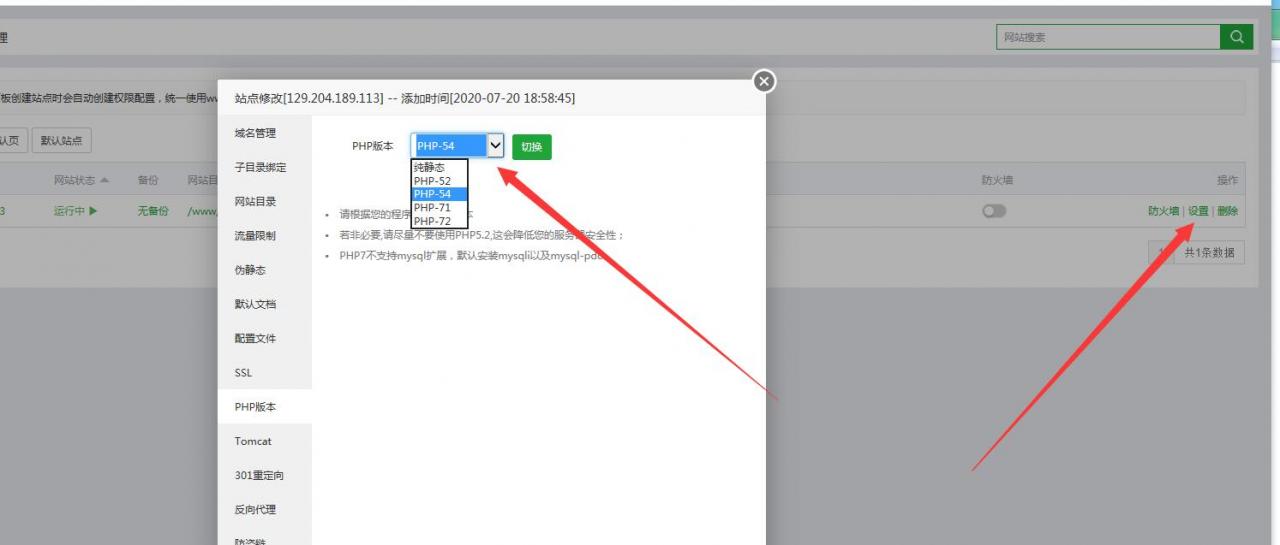The width and height of the screenshot is (1280, 545).
Task: Open the 网站目录 tab
Action: click(265, 201)
